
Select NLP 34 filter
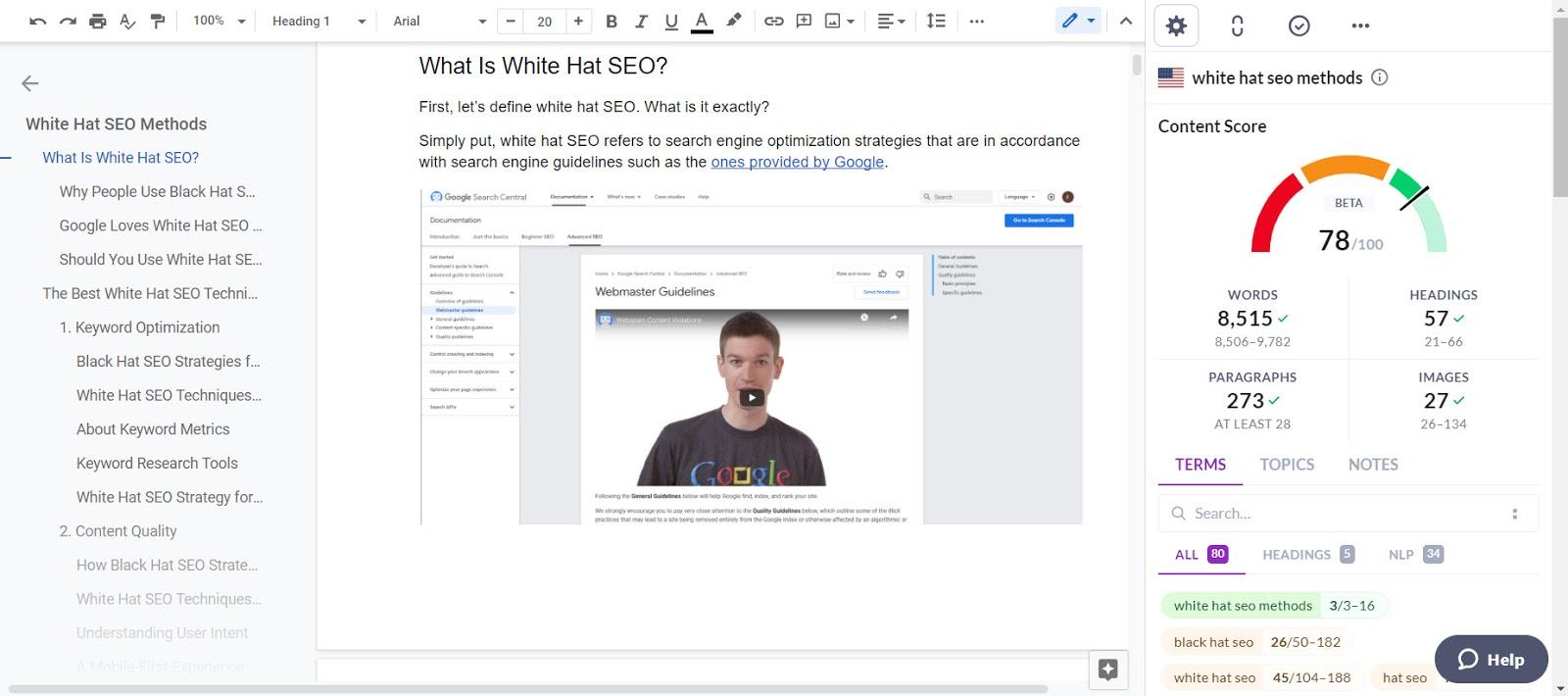pos(1415,555)
